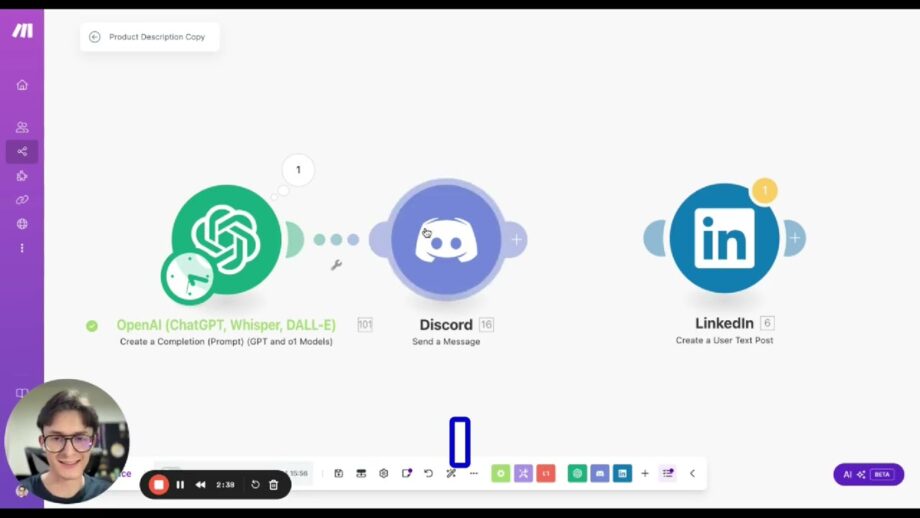
Task: Open Connections link icon in sidebar
Action: point(22,200)
